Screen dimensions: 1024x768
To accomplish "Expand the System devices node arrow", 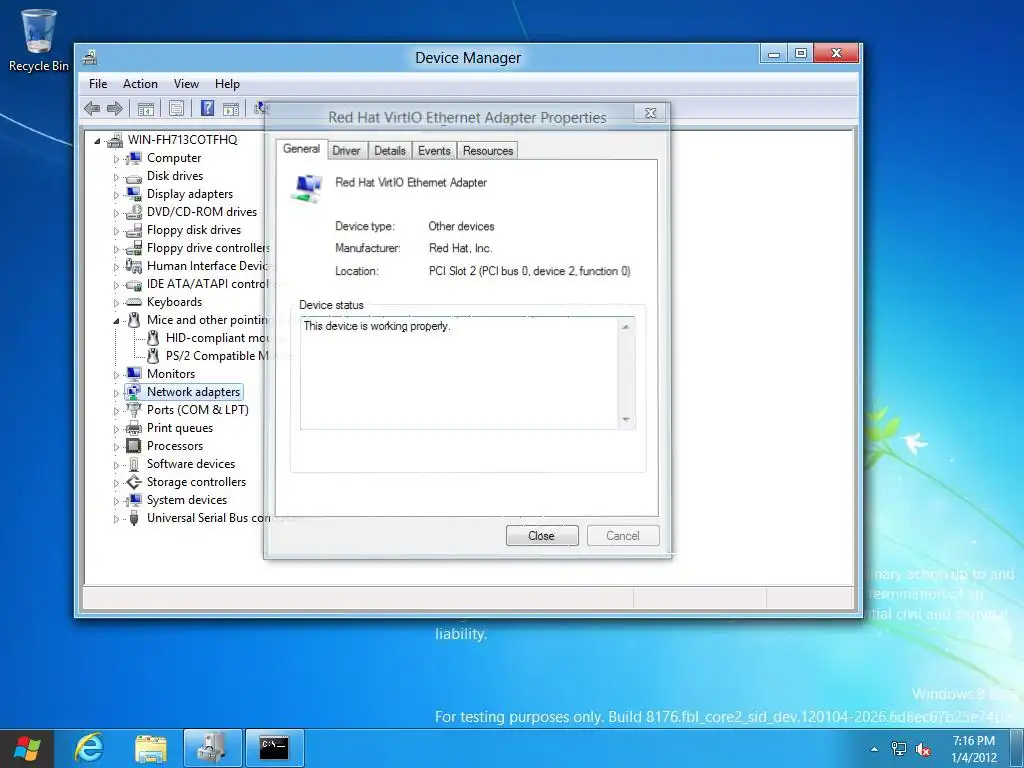I will click(x=116, y=500).
